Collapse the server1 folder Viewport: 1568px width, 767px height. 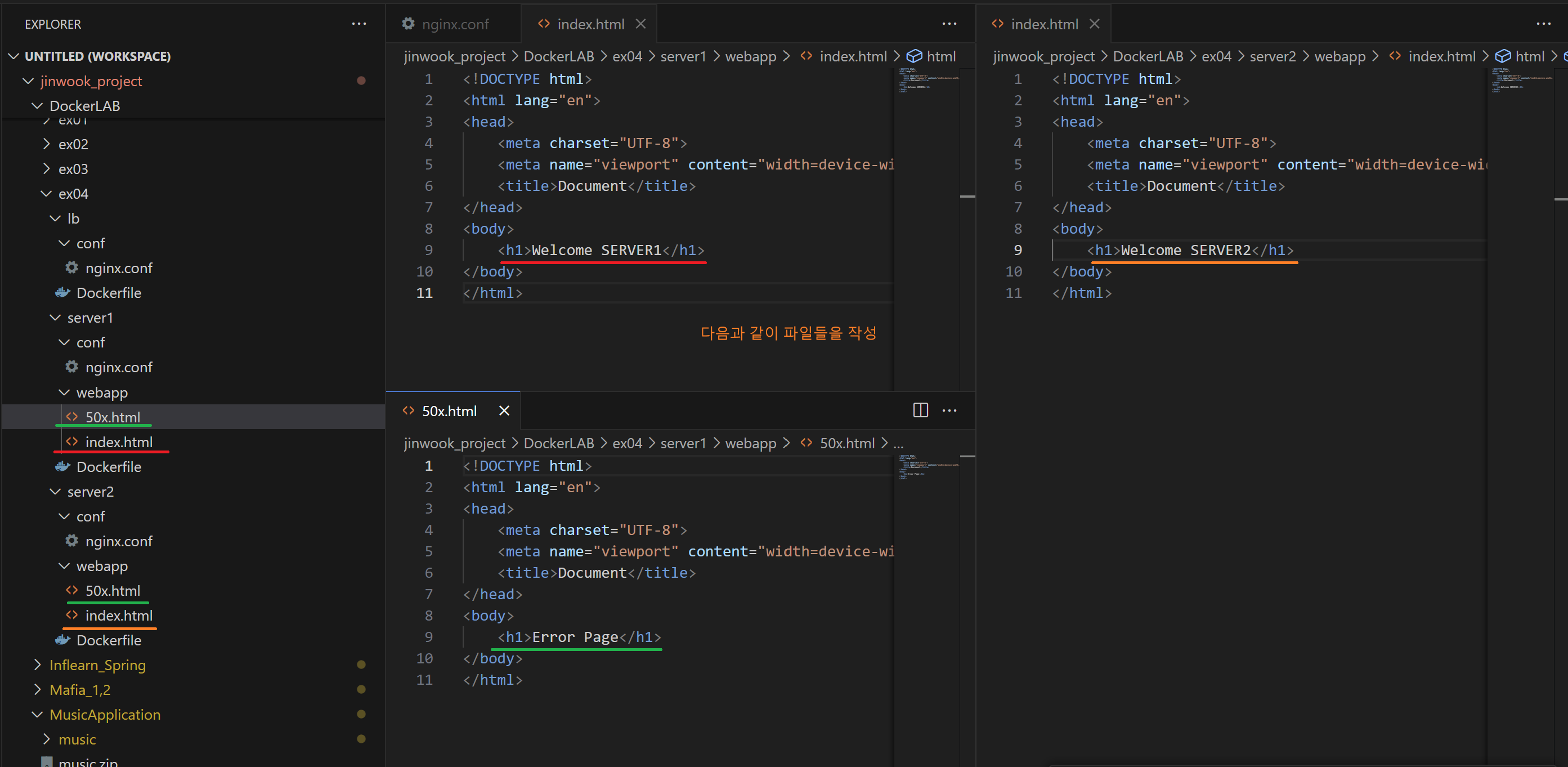(x=89, y=318)
